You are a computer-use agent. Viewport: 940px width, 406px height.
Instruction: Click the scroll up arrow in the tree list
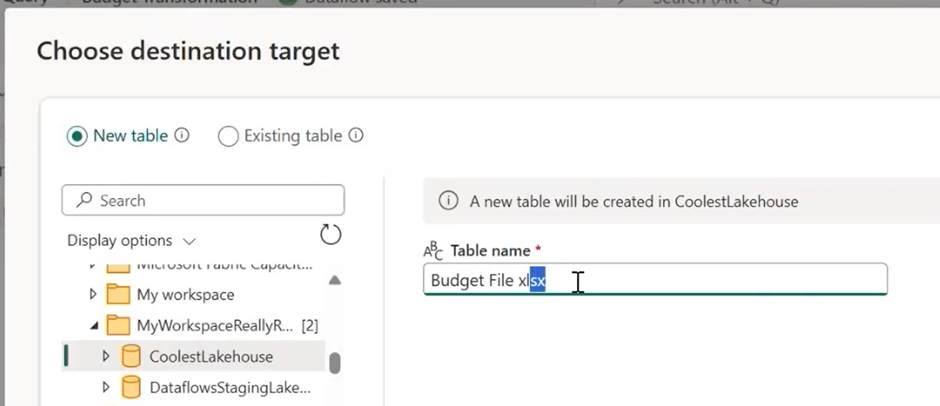pos(335,281)
